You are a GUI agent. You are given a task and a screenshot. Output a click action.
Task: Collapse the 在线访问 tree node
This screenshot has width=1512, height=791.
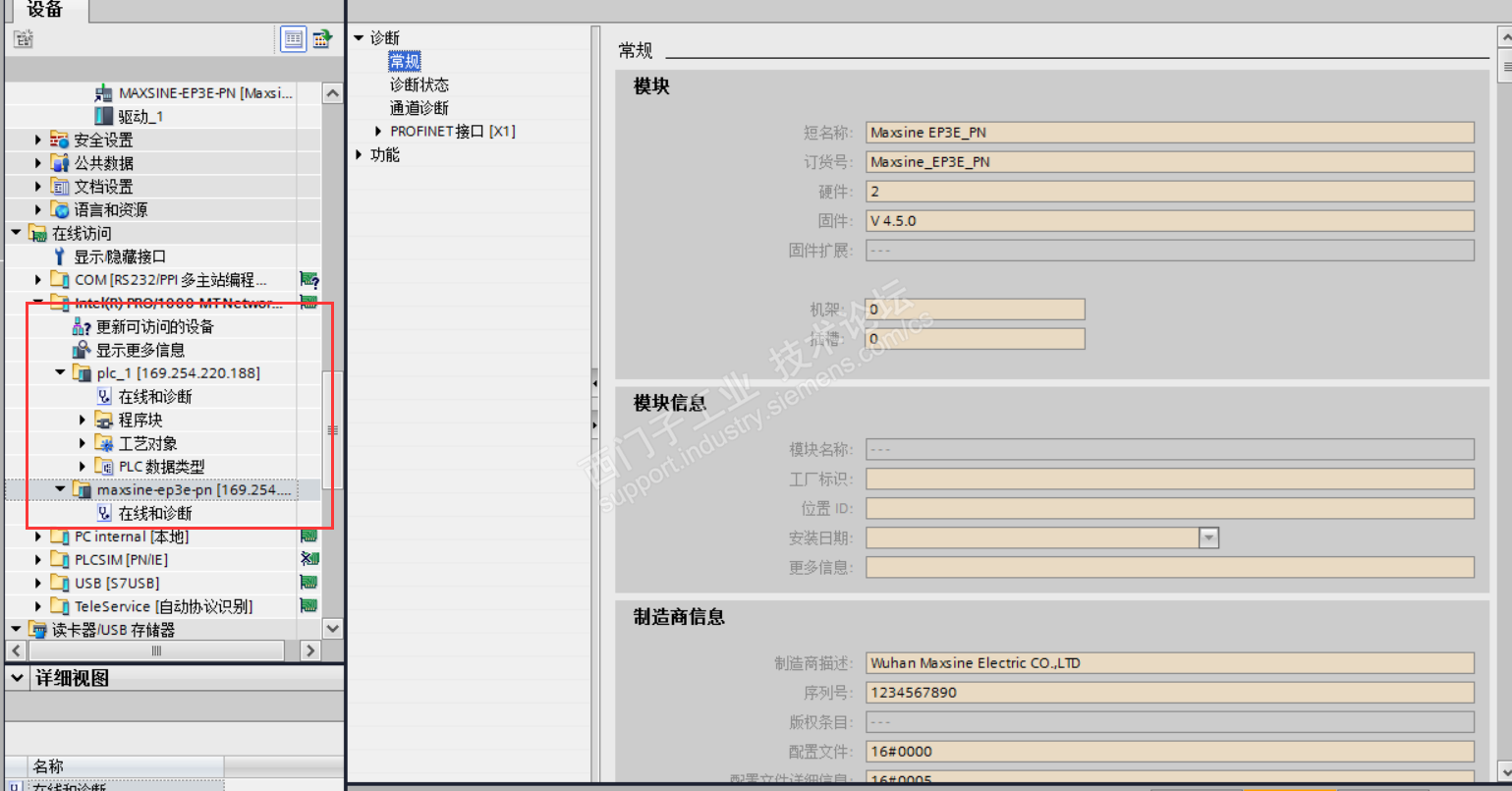16,233
